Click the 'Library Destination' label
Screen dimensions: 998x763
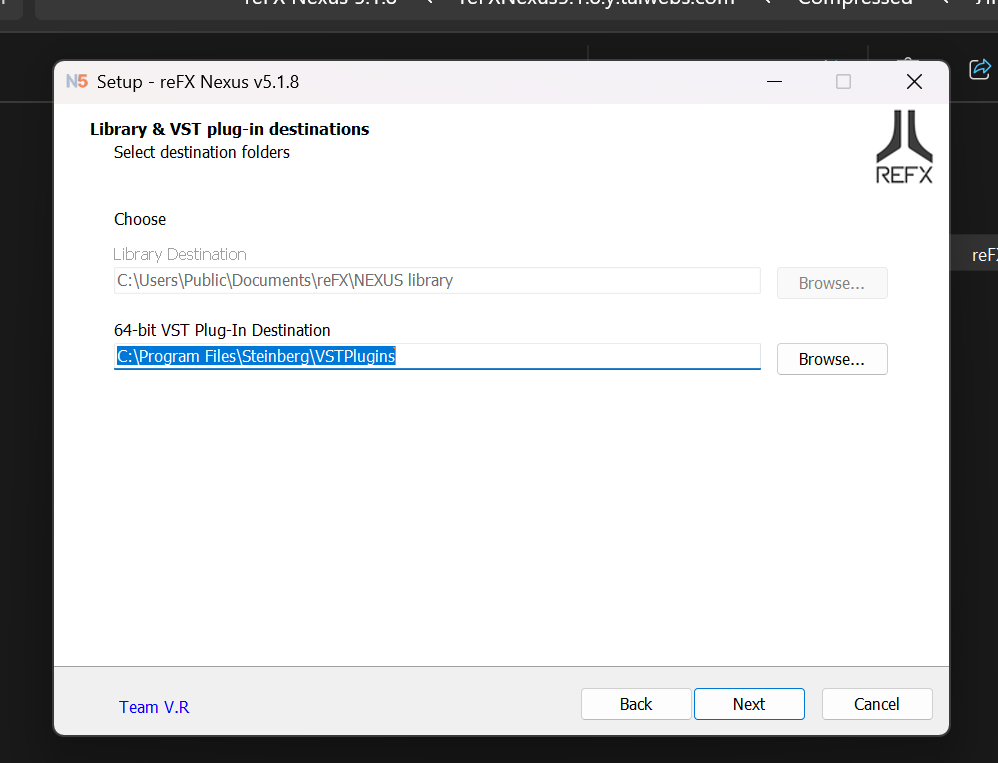click(179, 255)
